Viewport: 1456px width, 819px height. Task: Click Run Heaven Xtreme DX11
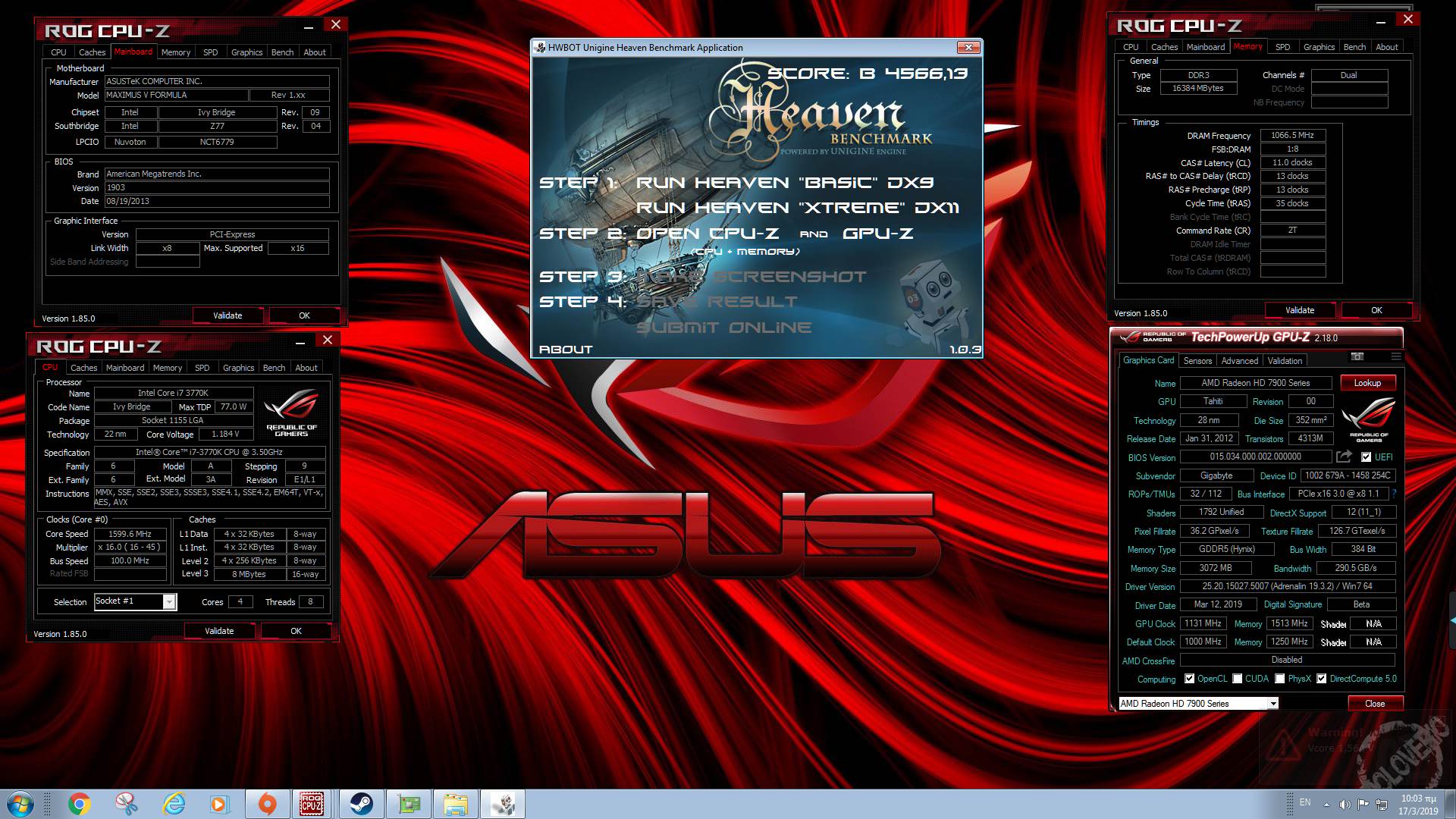point(798,208)
